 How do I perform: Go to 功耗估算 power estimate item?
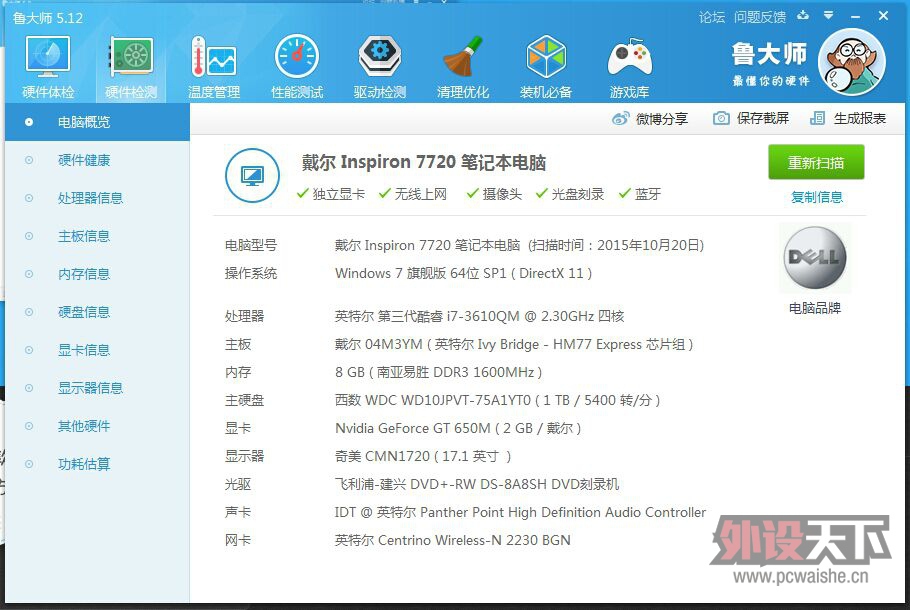tap(84, 464)
